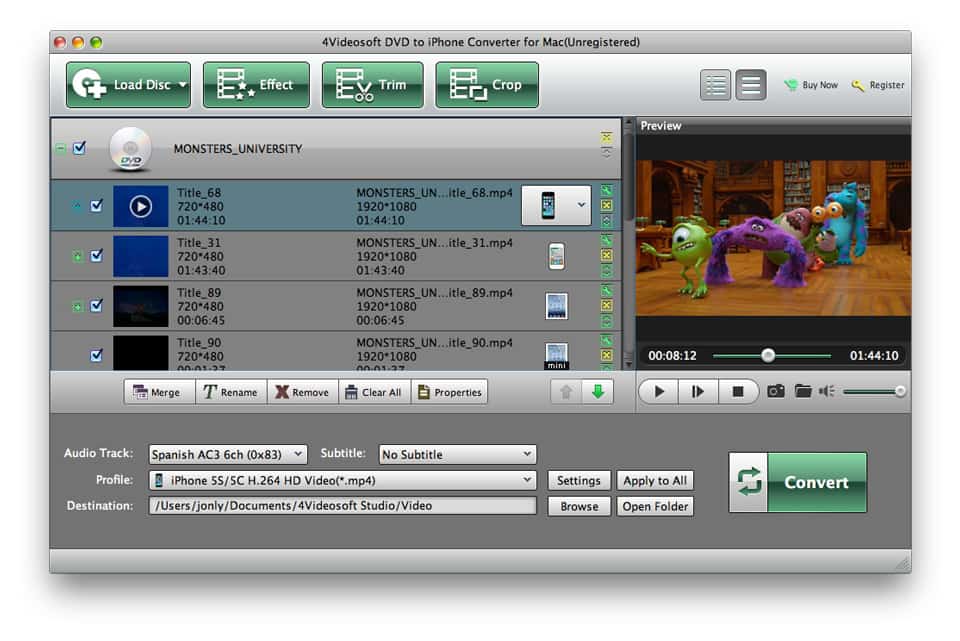Open the Trim tool
The width and height of the screenshot is (960, 641).
point(372,84)
